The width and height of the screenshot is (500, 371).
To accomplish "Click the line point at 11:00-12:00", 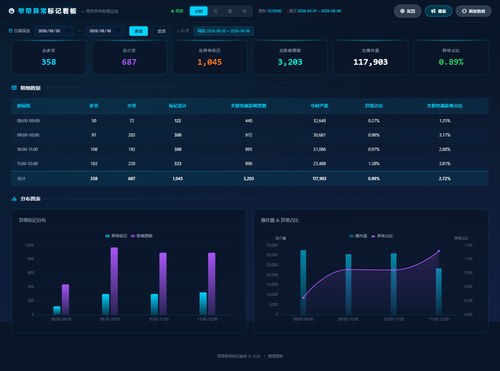I will click(439, 251).
